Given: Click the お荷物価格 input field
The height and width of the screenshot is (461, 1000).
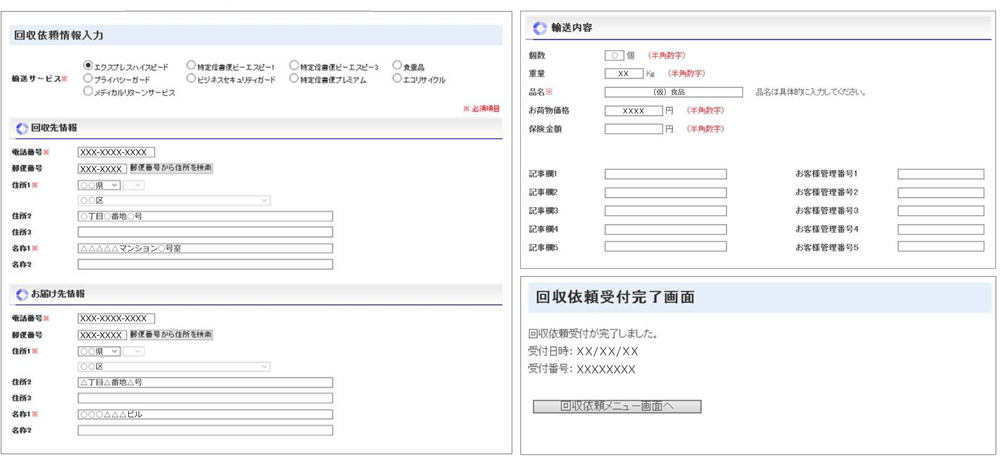Looking at the screenshot, I should [634, 110].
